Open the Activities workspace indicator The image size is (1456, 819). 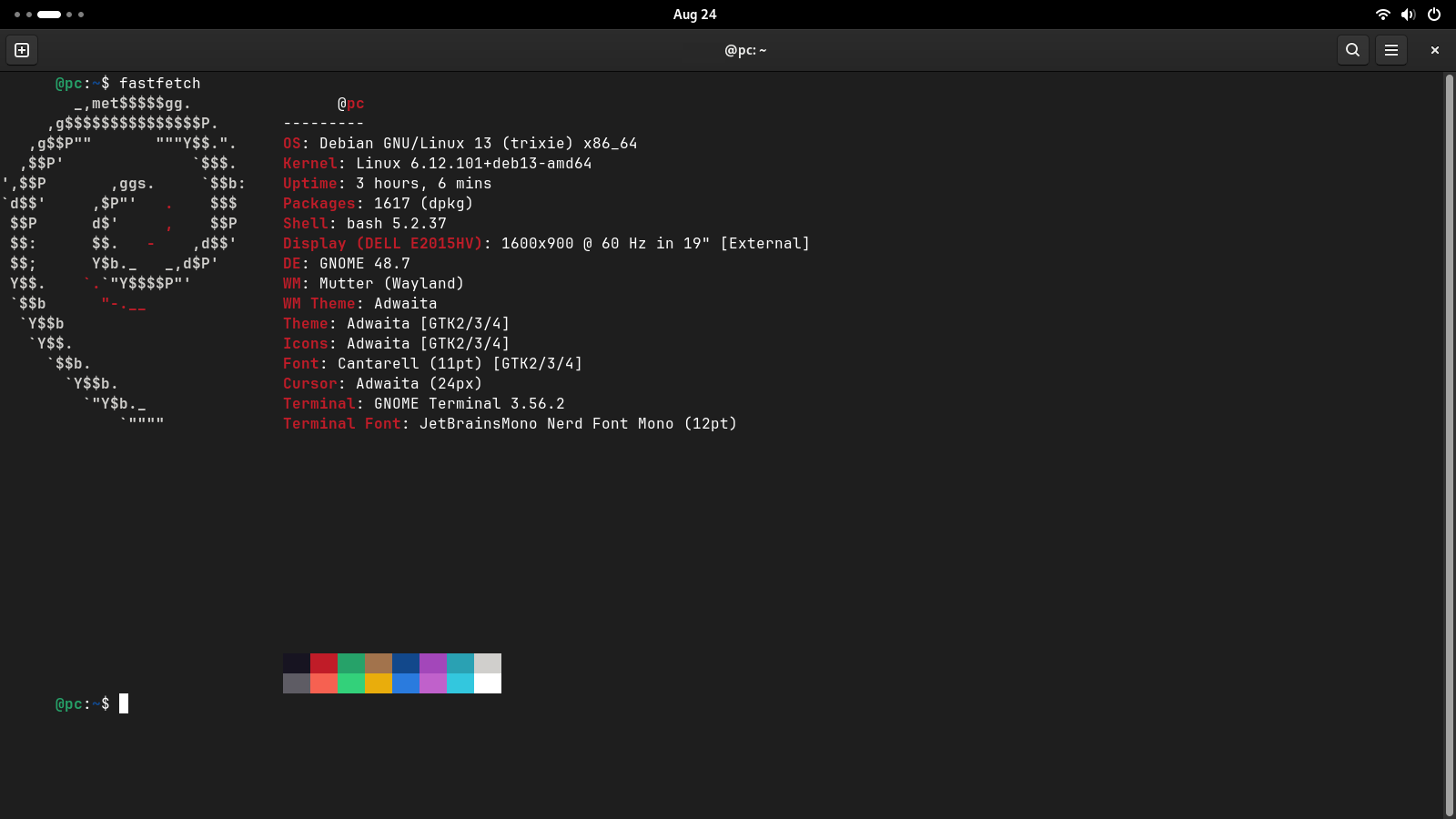click(49, 15)
